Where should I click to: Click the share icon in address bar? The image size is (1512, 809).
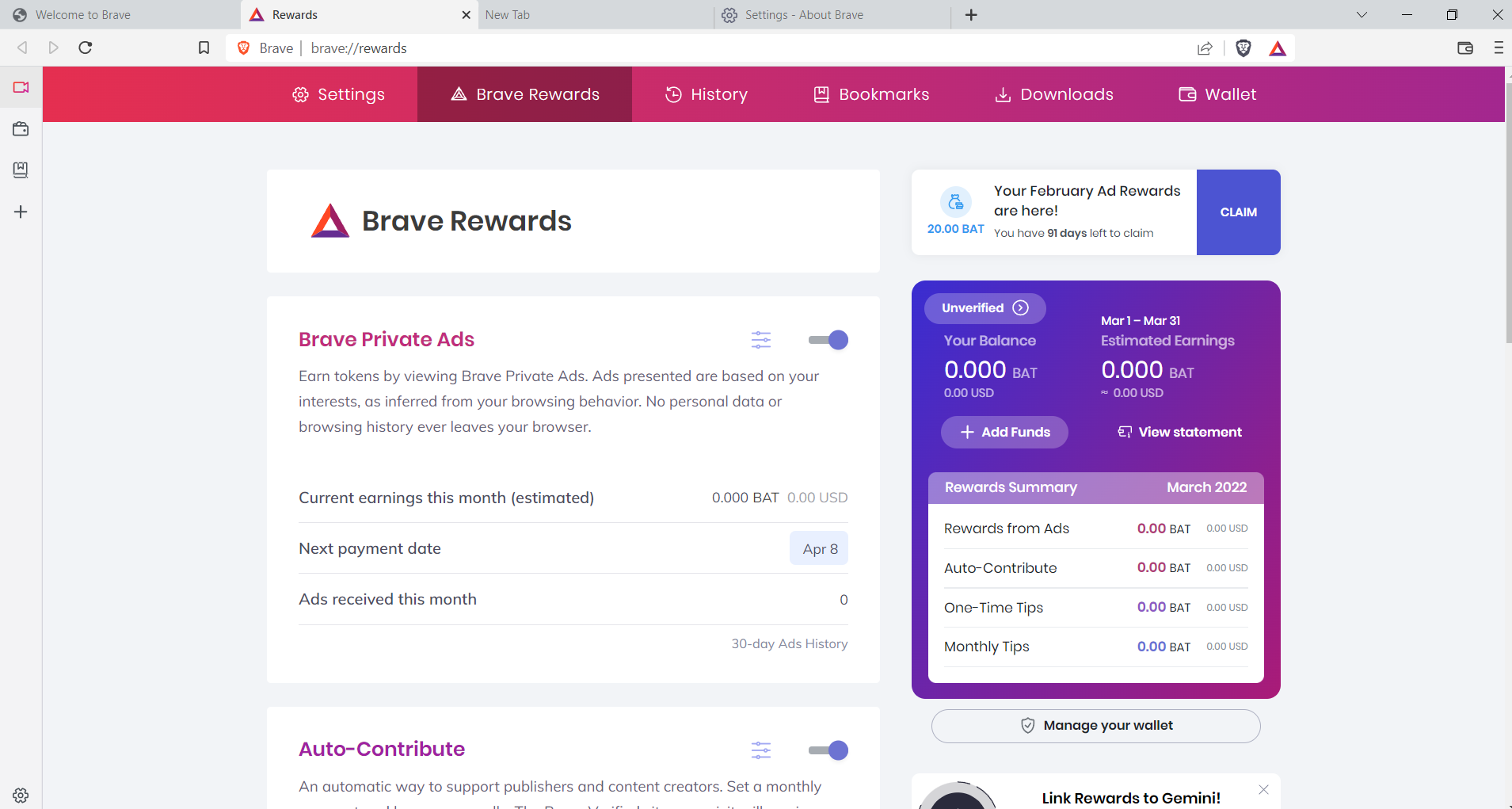click(x=1205, y=48)
